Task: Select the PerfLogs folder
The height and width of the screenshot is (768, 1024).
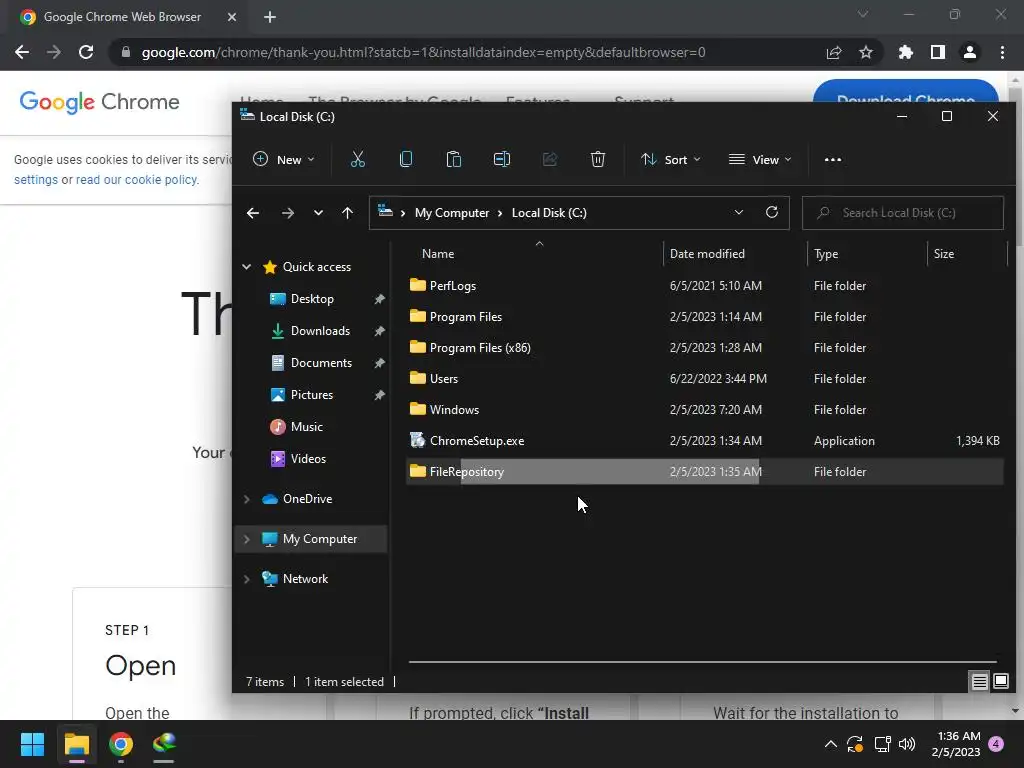Action: [705, 285]
